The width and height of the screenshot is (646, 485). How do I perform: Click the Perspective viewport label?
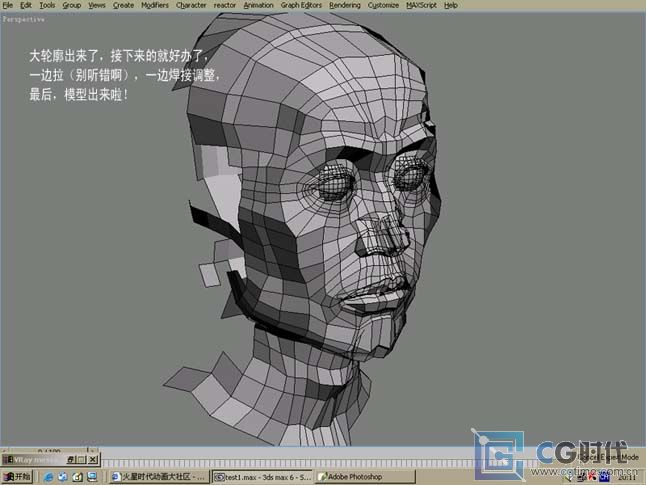click(x=23, y=19)
